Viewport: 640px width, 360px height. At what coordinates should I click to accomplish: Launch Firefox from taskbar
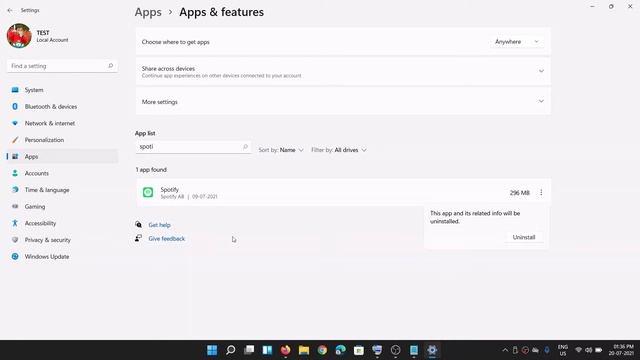click(286, 350)
